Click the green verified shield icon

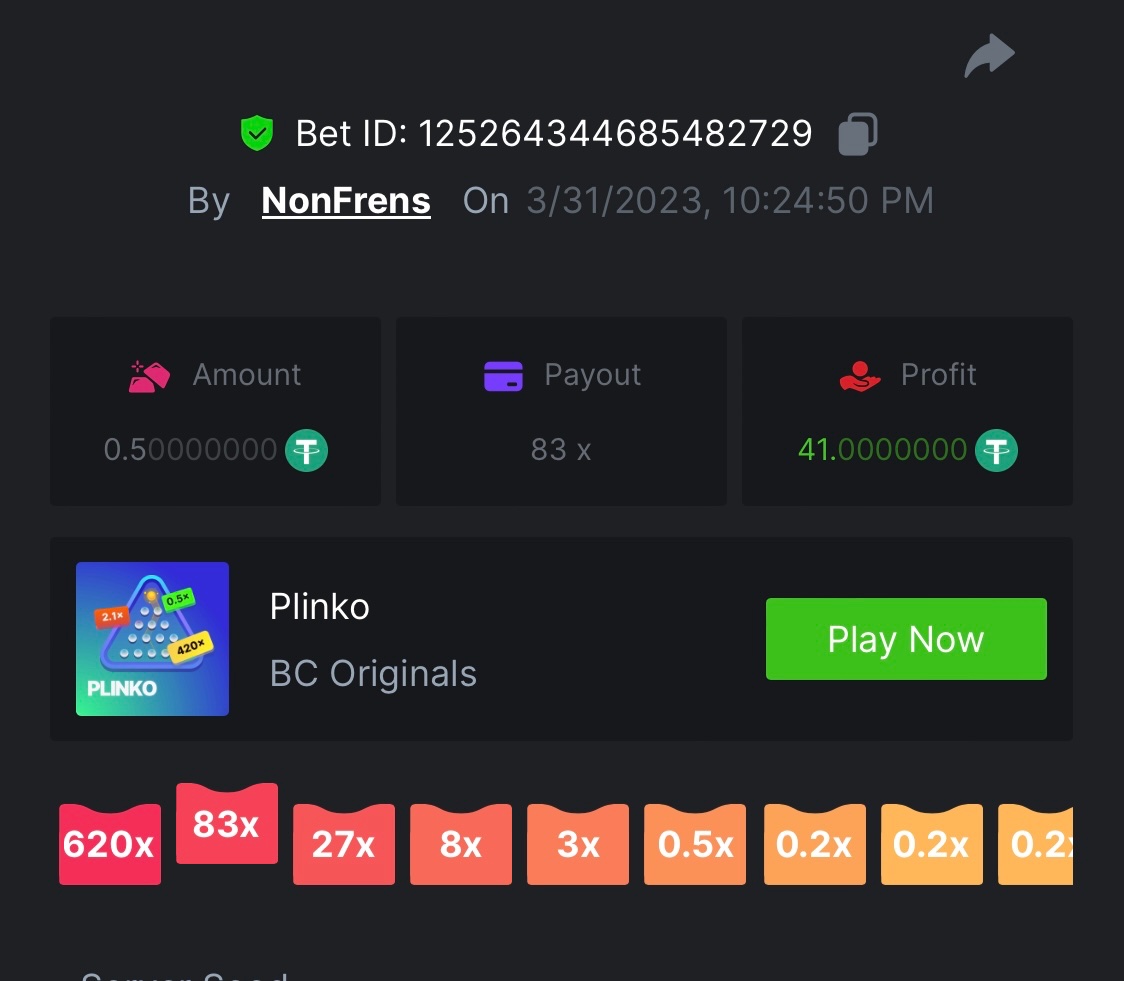(257, 133)
